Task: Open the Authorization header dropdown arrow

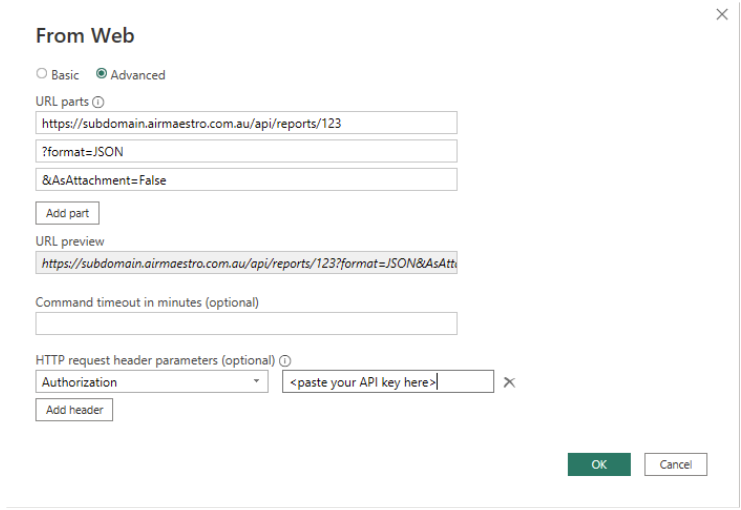Action: pos(257,382)
